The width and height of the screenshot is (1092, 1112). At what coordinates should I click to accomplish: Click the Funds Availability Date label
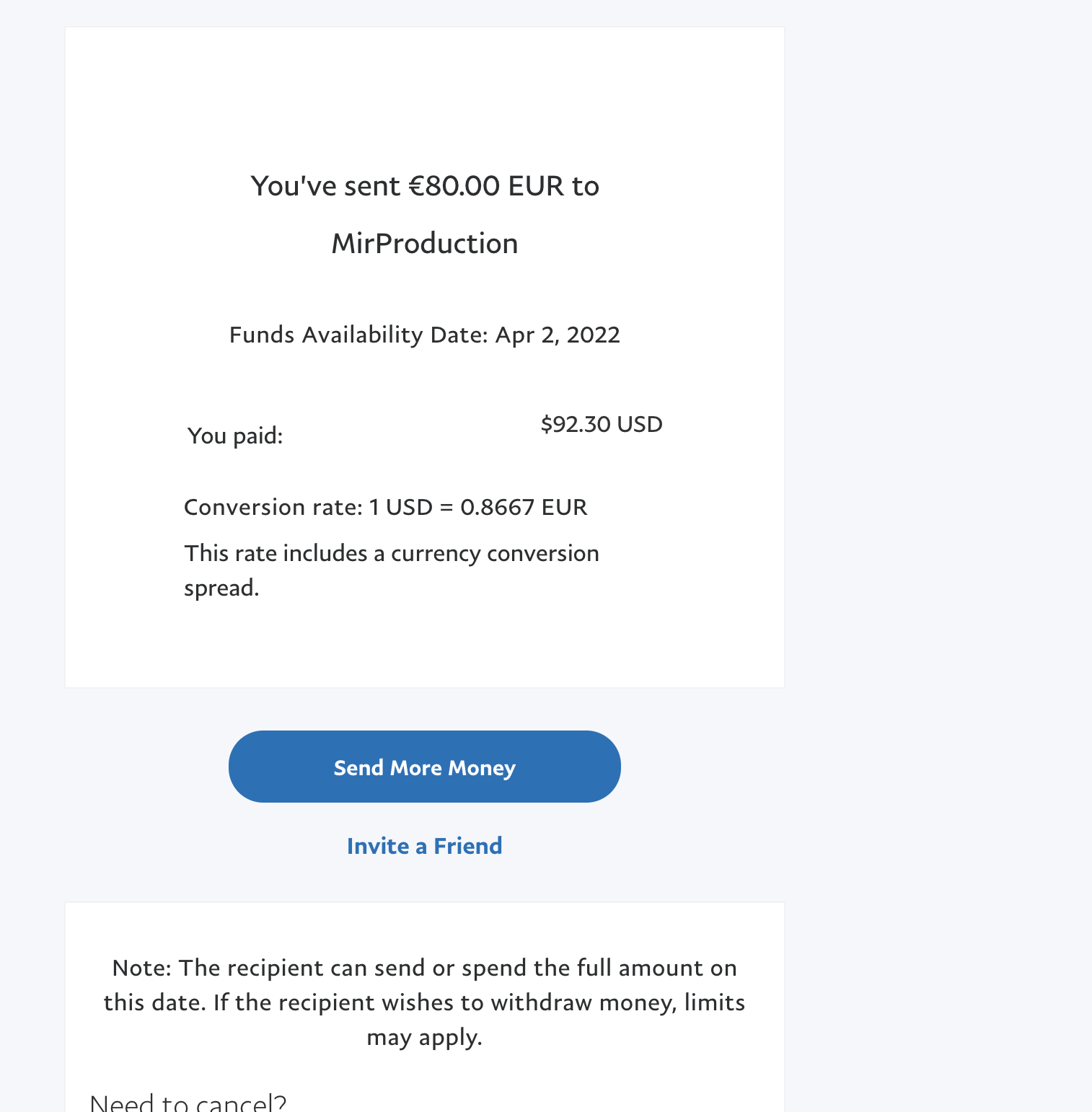tap(358, 335)
